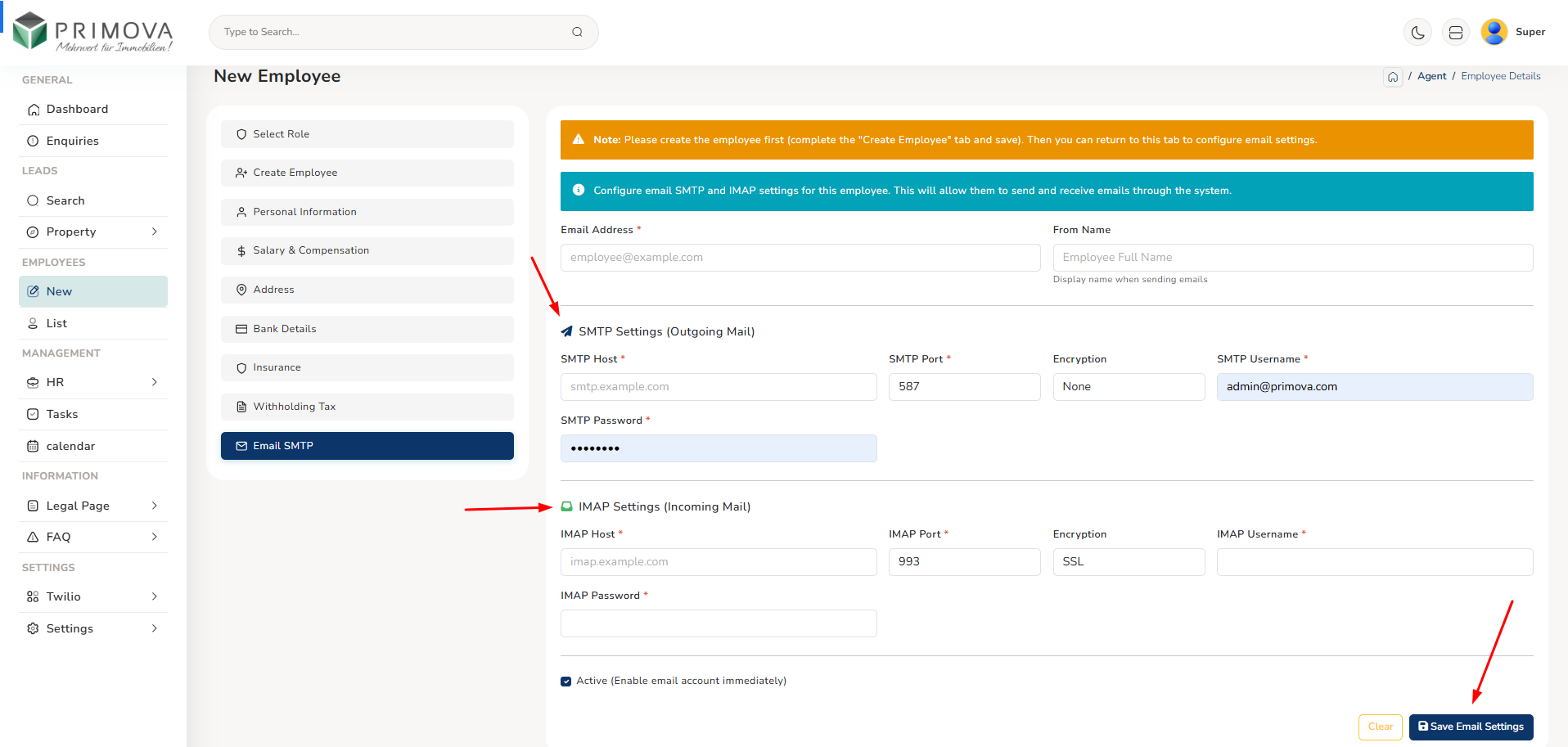Expand the Twilio settings menu
This screenshot has width=1568, height=747.
pyautogui.click(x=92, y=596)
